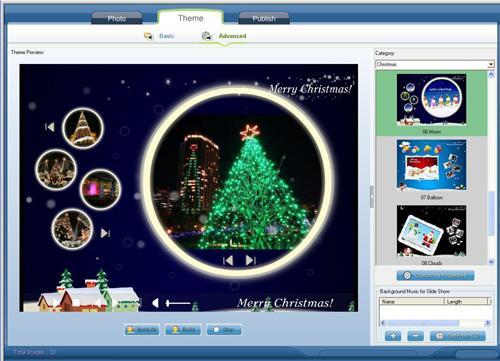Click the Advanced mode icon
Screen dimensions: 500x361
[x=207, y=36]
